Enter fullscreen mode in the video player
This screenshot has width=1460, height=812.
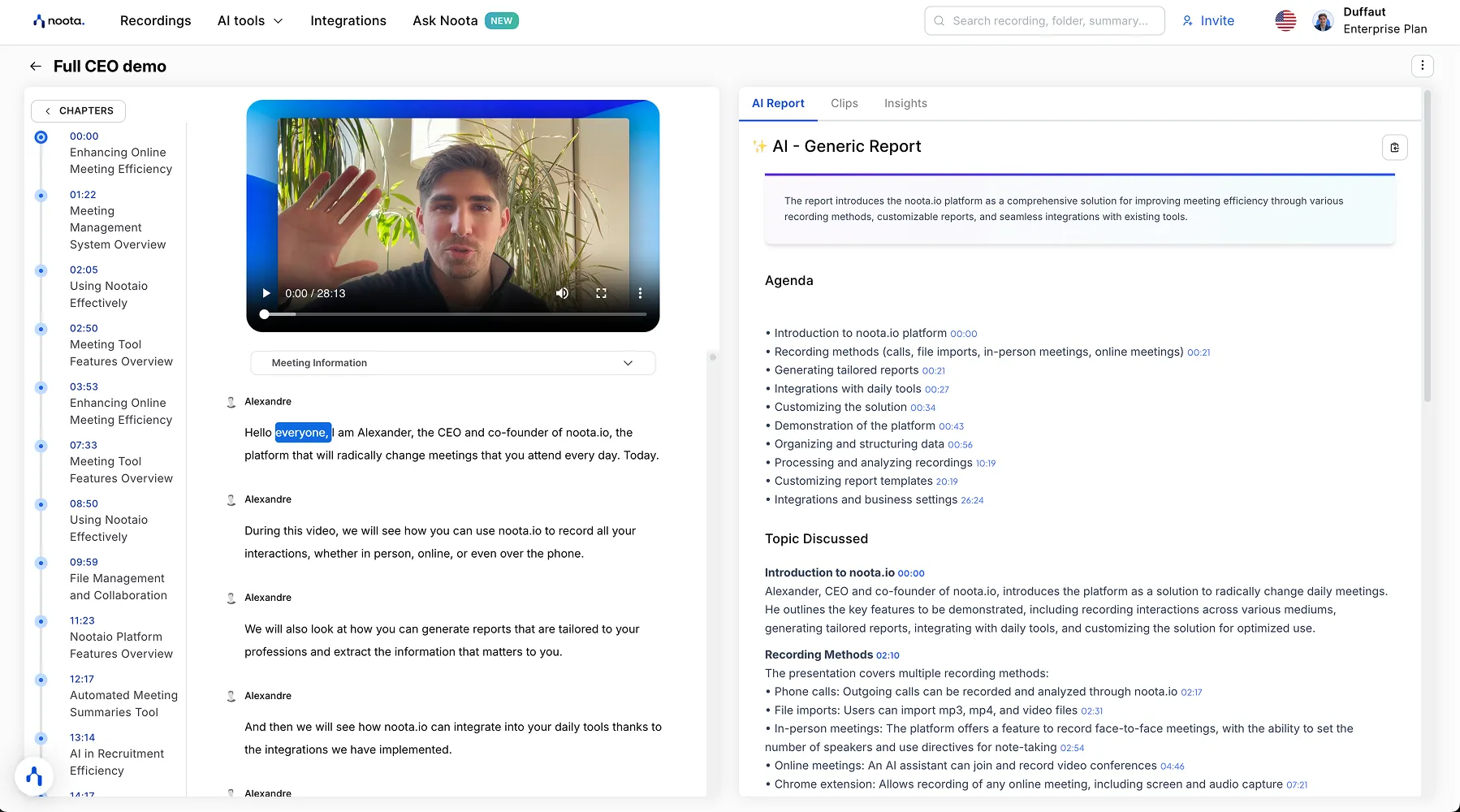click(x=601, y=293)
